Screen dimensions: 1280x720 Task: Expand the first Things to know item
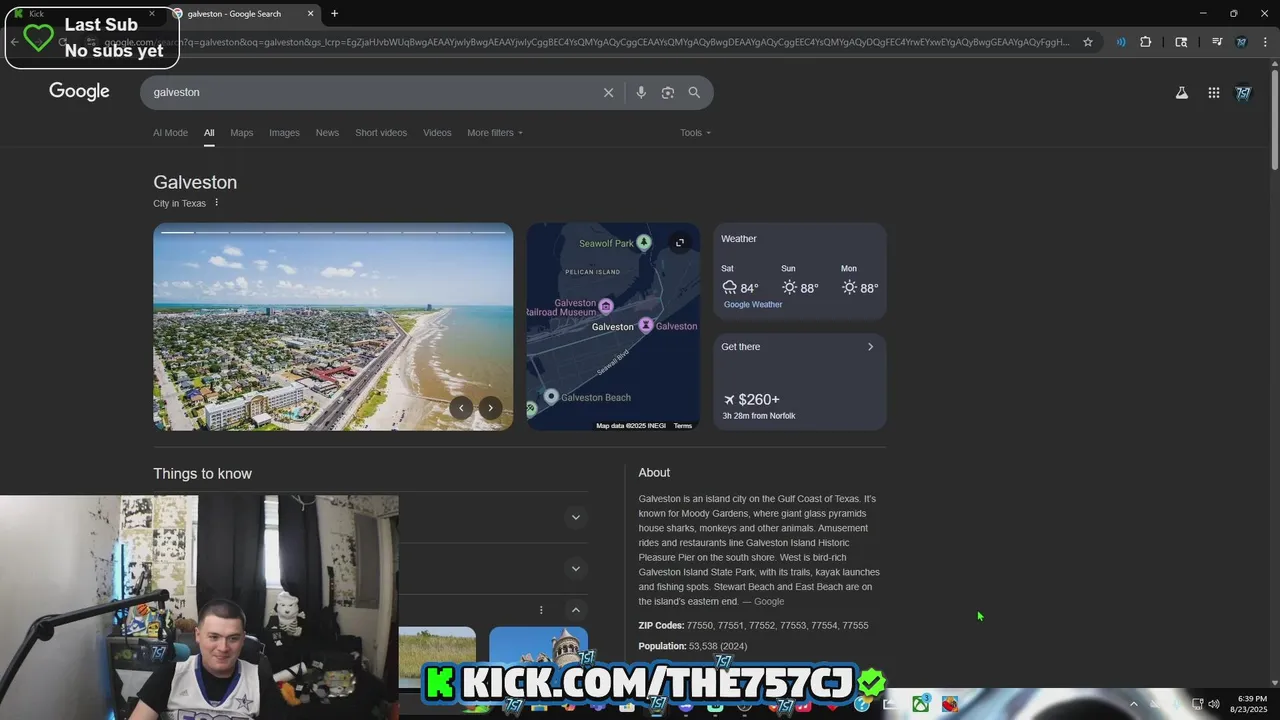pos(575,517)
